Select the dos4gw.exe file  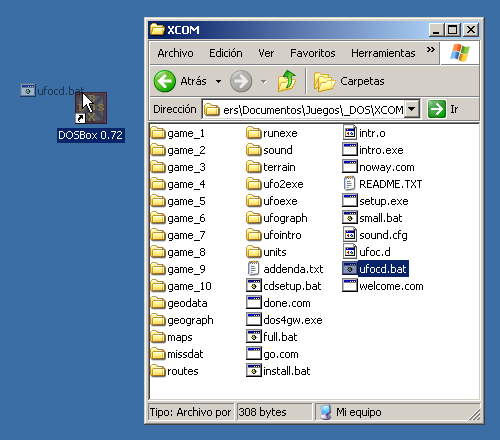click(x=284, y=320)
